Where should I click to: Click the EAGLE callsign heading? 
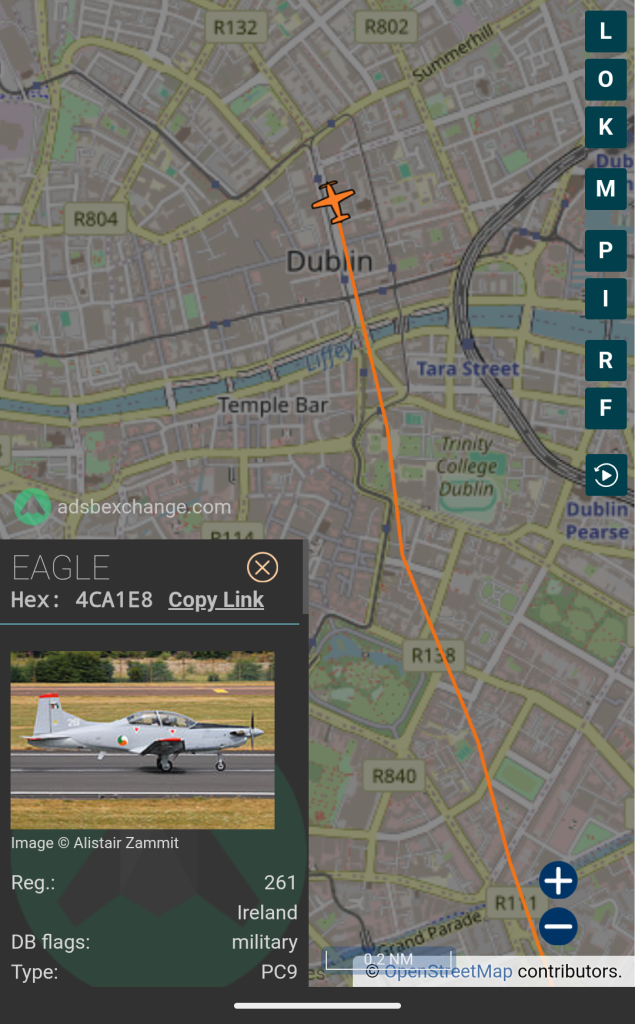coord(61,568)
